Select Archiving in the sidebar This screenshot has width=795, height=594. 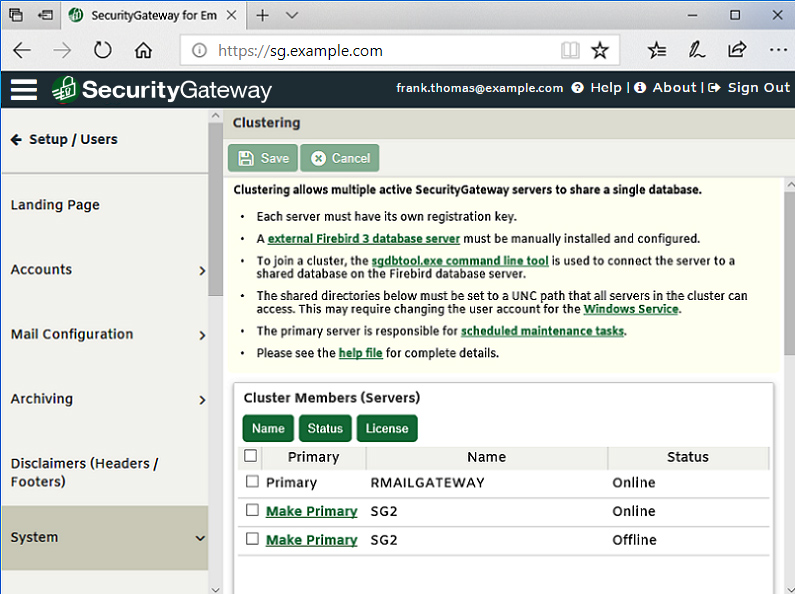point(42,399)
